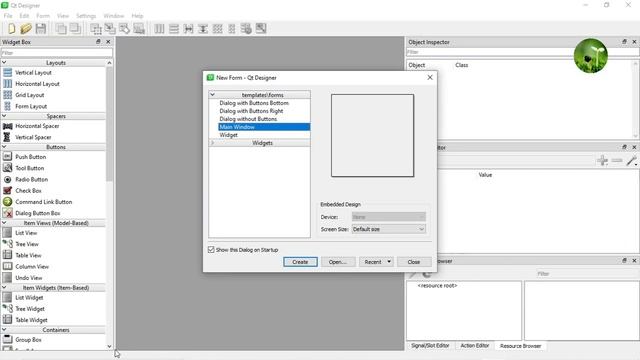Viewport: 640px width, 360px height.
Task: Toggle Show this Dialog on Startup checkbox
Action: pos(211,249)
